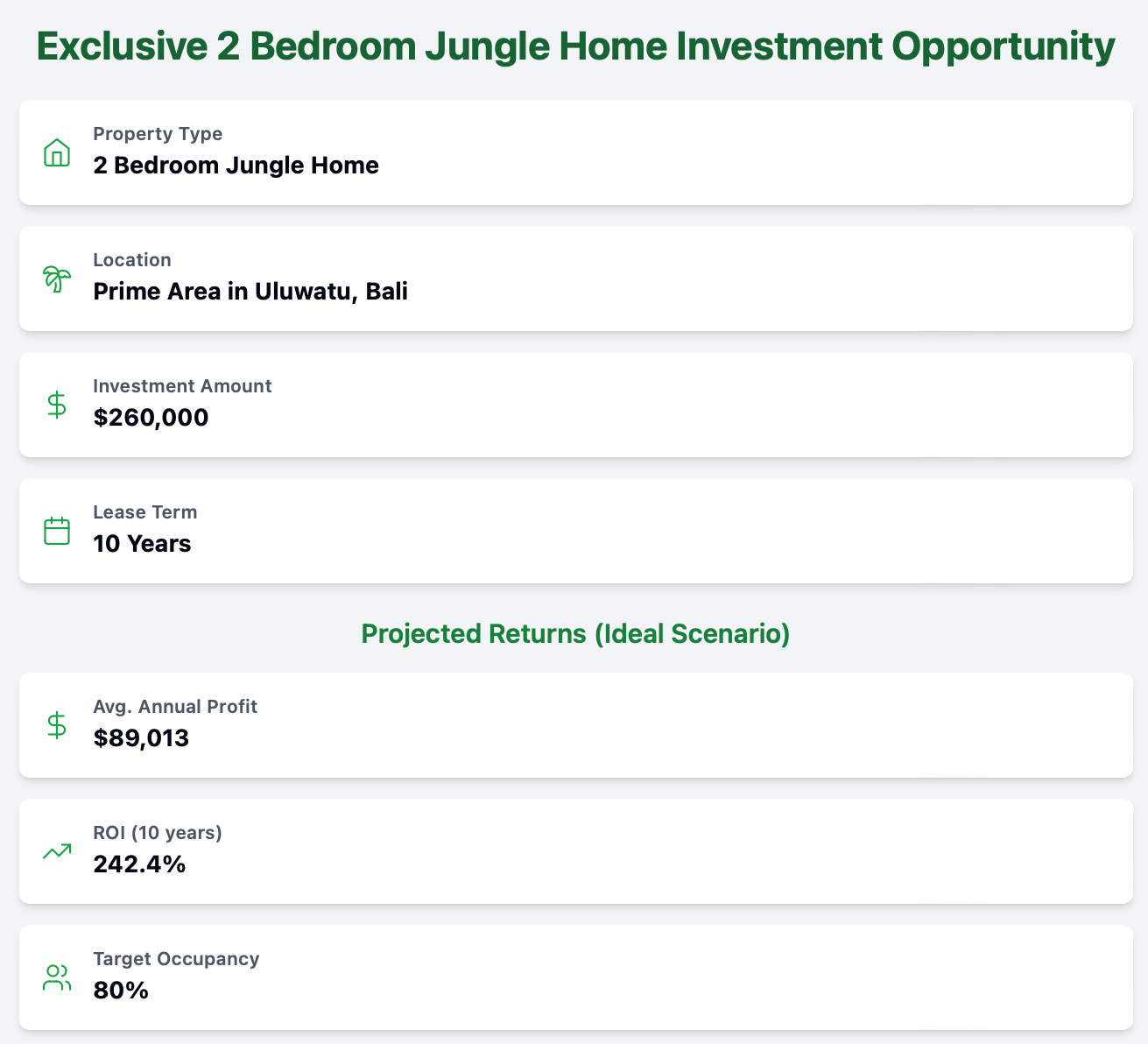The image size is (1148, 1044).
Task: Click the Property Type label
Action: pyautogui.click(x=158, y=134)
